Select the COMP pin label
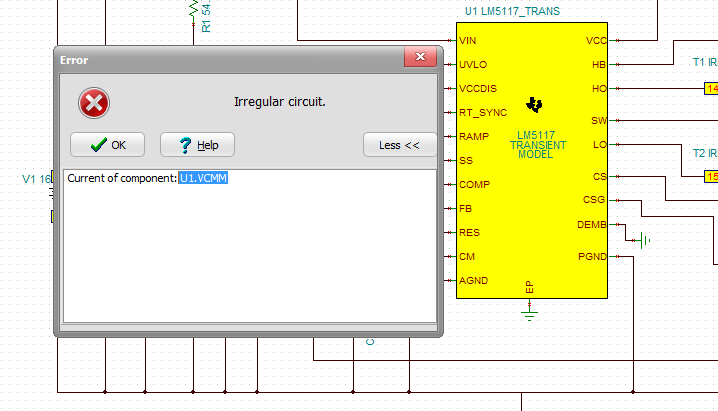Viewport: 718px width, 411px height. pos(474,184)
